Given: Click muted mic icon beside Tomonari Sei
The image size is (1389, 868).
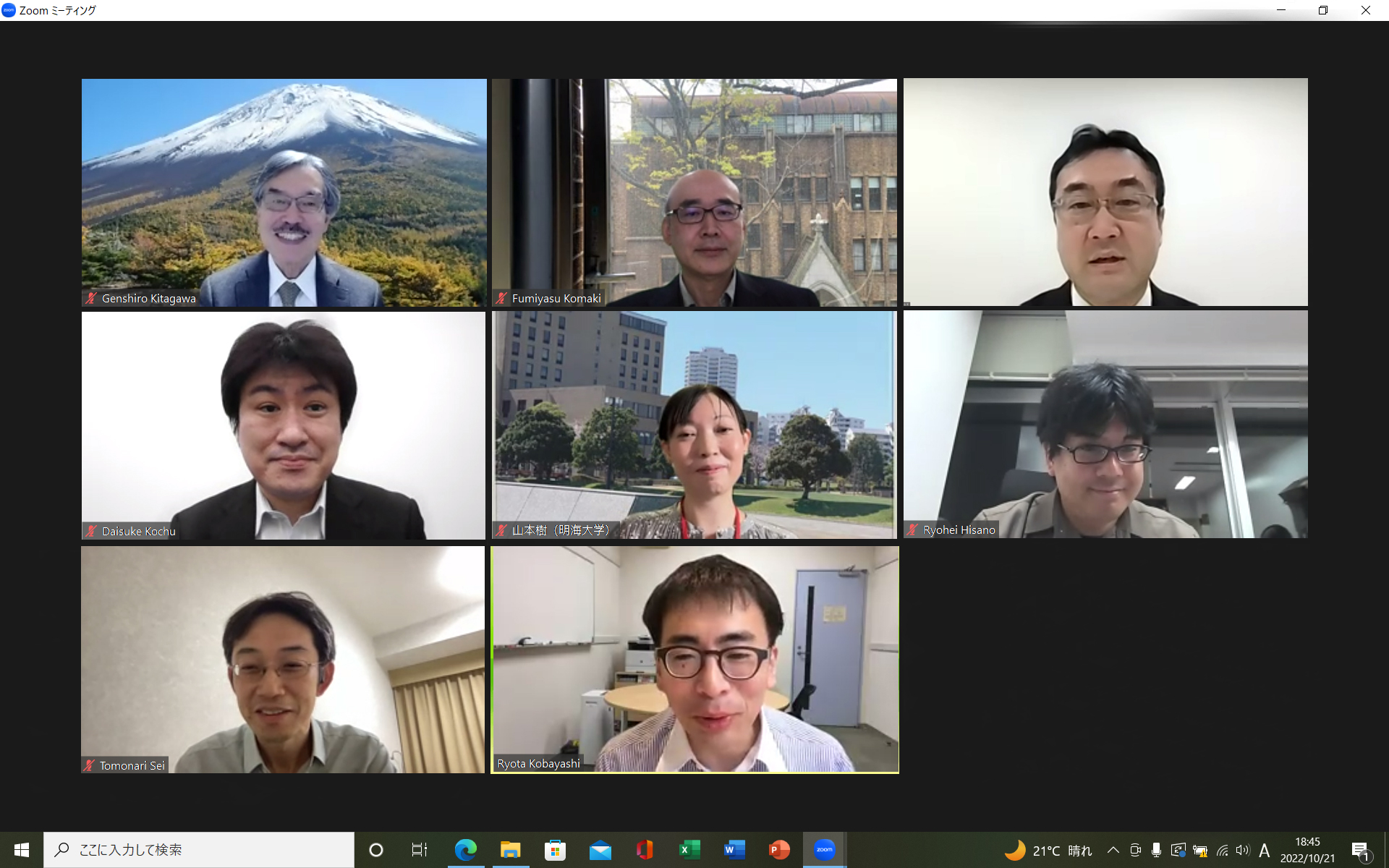Looking at the screenshot, I should point(90,765).
